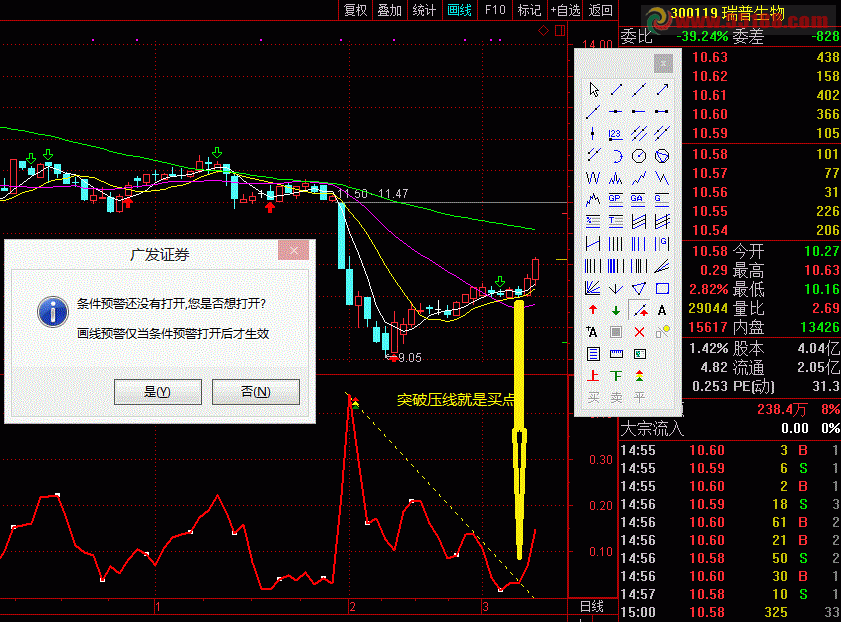
Task: Open the 叠加 overlay menu item
Action: [x=389, y=10]
